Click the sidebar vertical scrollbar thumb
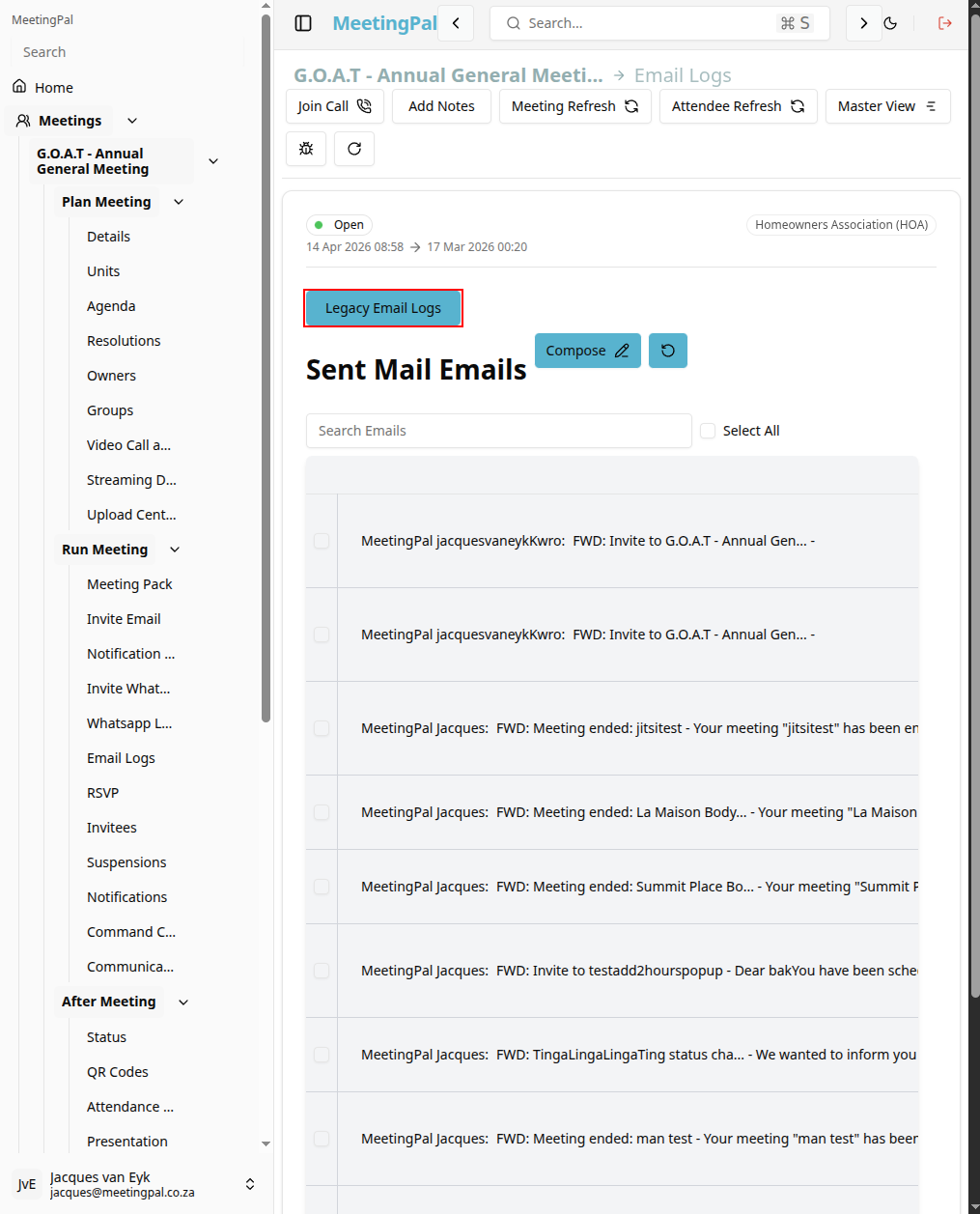 click(266, 367)
